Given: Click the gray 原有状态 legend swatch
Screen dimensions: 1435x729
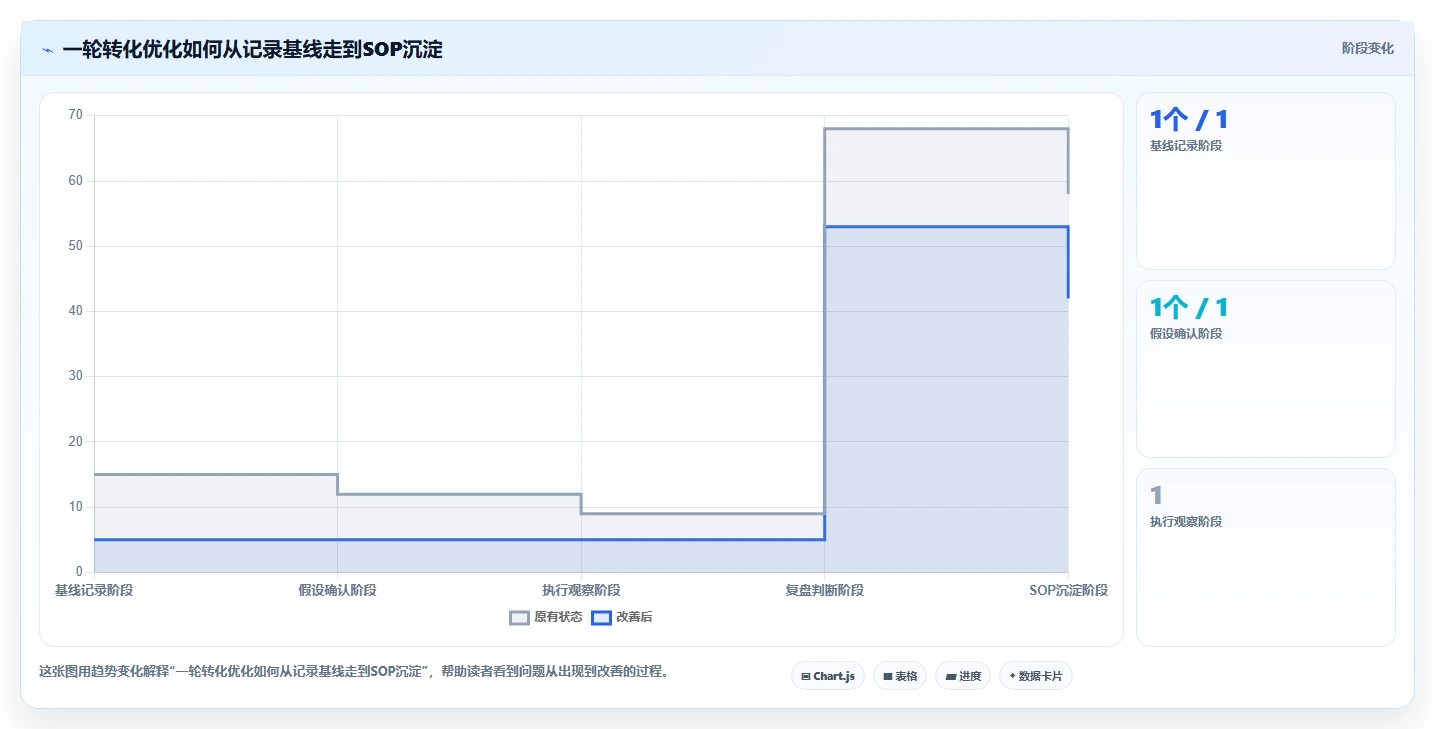Looking at the screenshot, I should click(x=519, y=617).
